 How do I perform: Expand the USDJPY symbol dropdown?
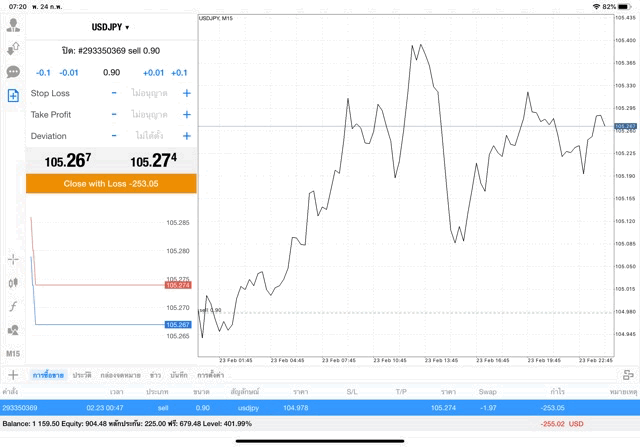click(111, 27)
